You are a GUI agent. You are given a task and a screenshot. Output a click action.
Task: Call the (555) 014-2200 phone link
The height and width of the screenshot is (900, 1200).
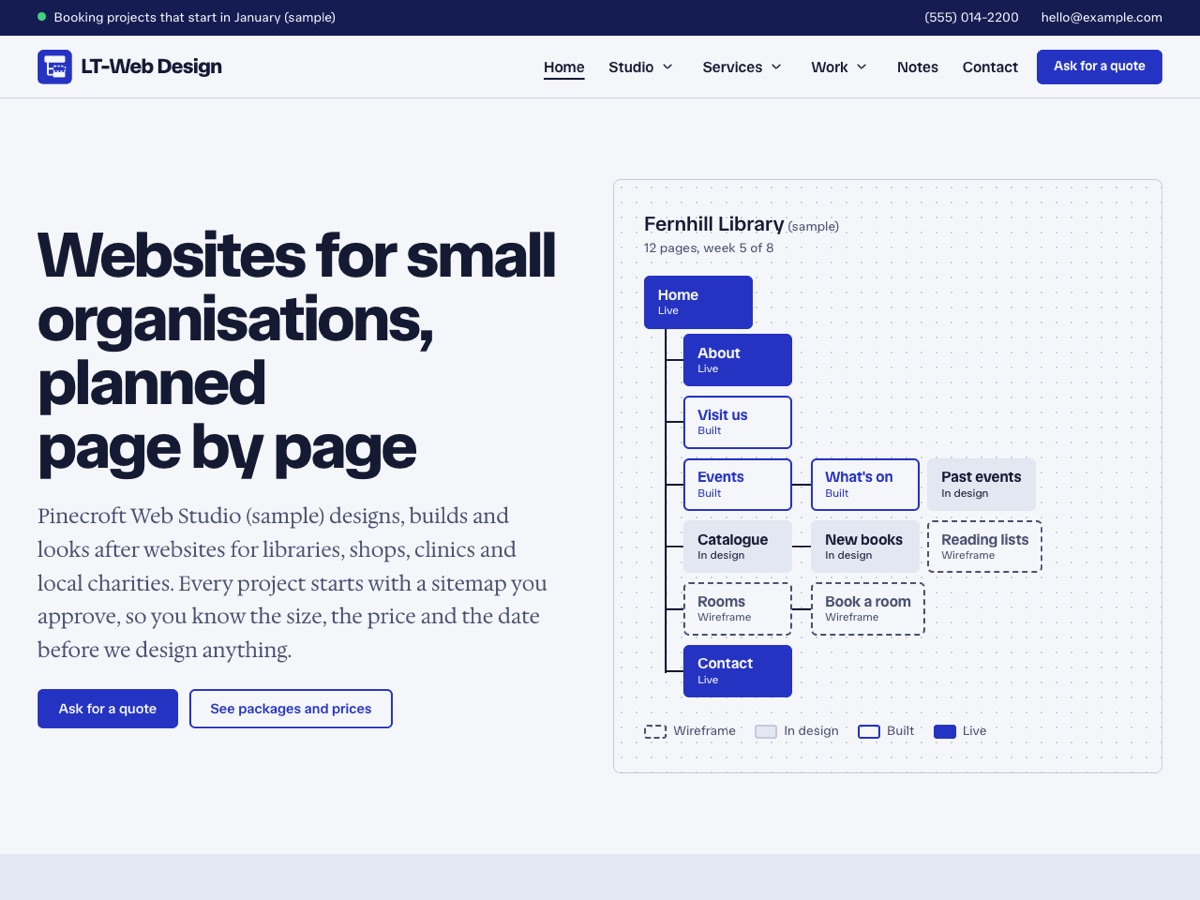(x=972, y=17)
